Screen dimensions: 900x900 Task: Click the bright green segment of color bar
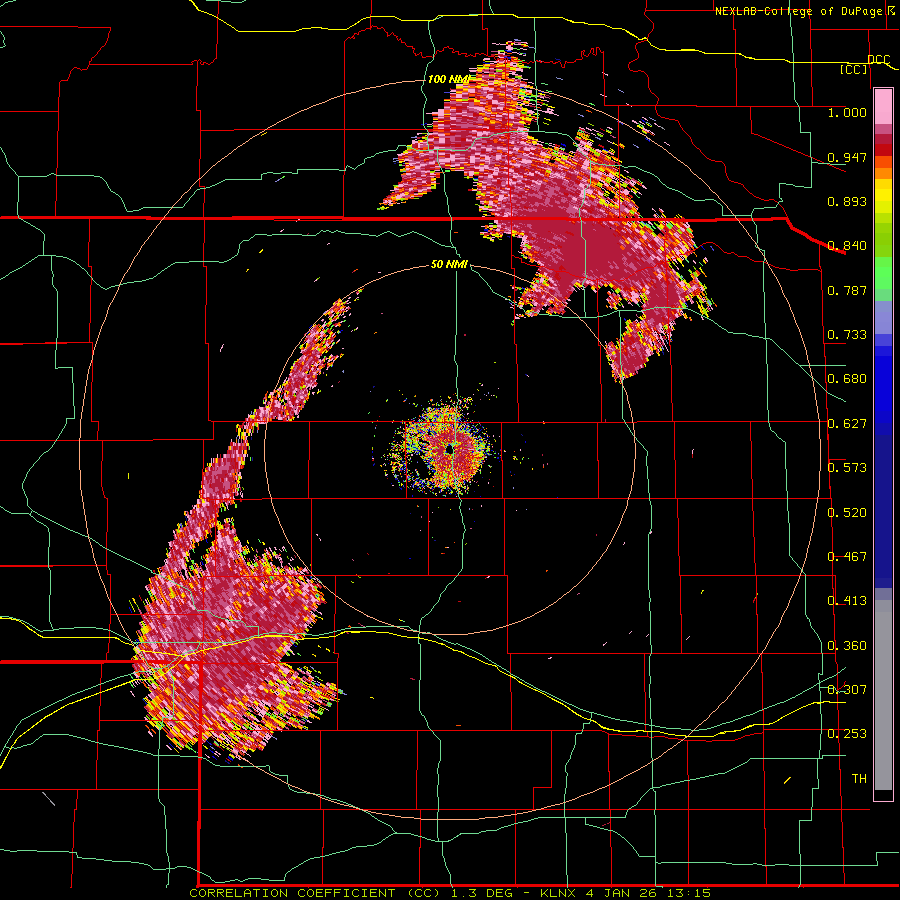coord(883,273)
